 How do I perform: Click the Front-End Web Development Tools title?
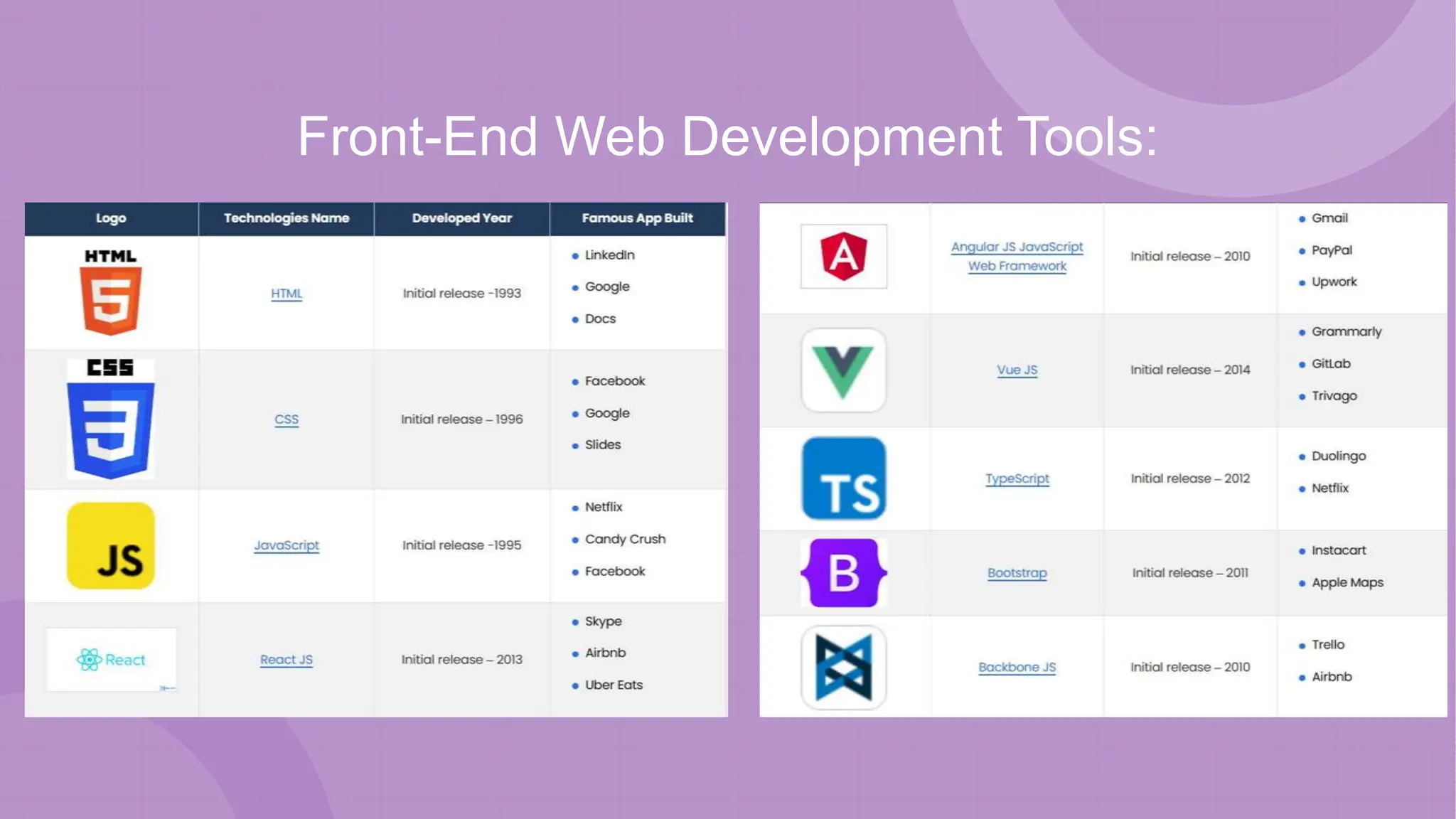pyautogui.click(x=727, y=136)
